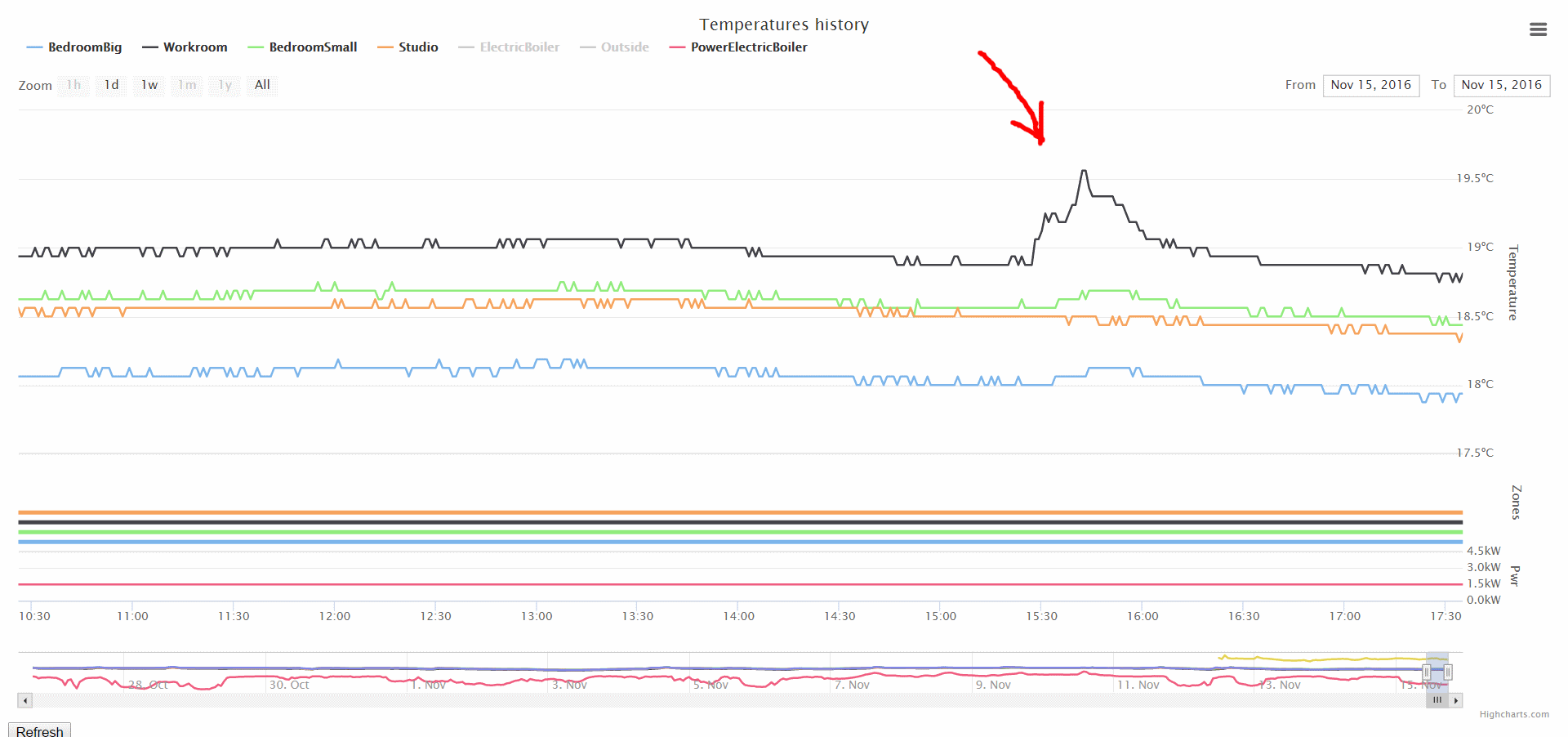The image size is (1568, 737).
Task: Grab the navigator left range handle
Action: [x=1427, y=672]
